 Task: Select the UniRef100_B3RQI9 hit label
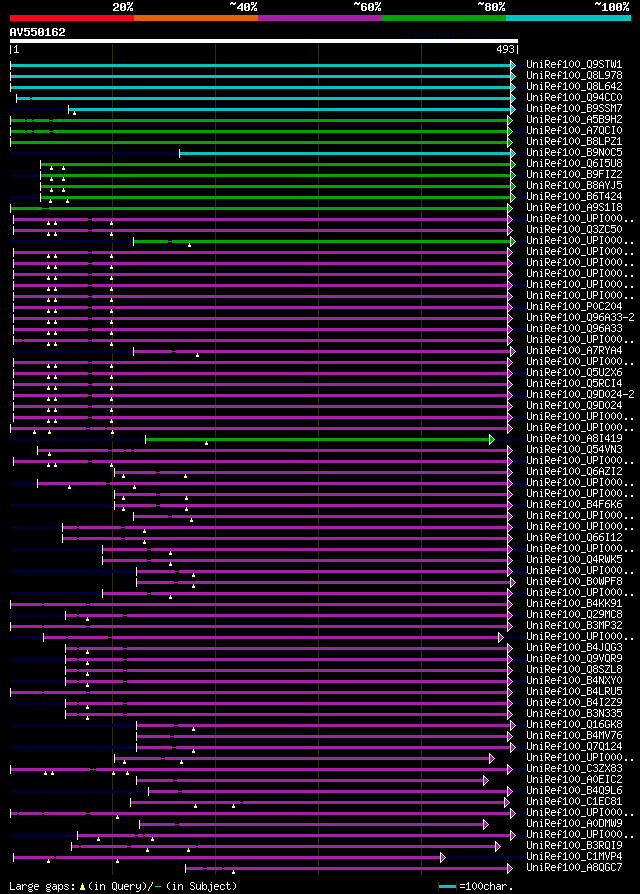tap(574, 846)
